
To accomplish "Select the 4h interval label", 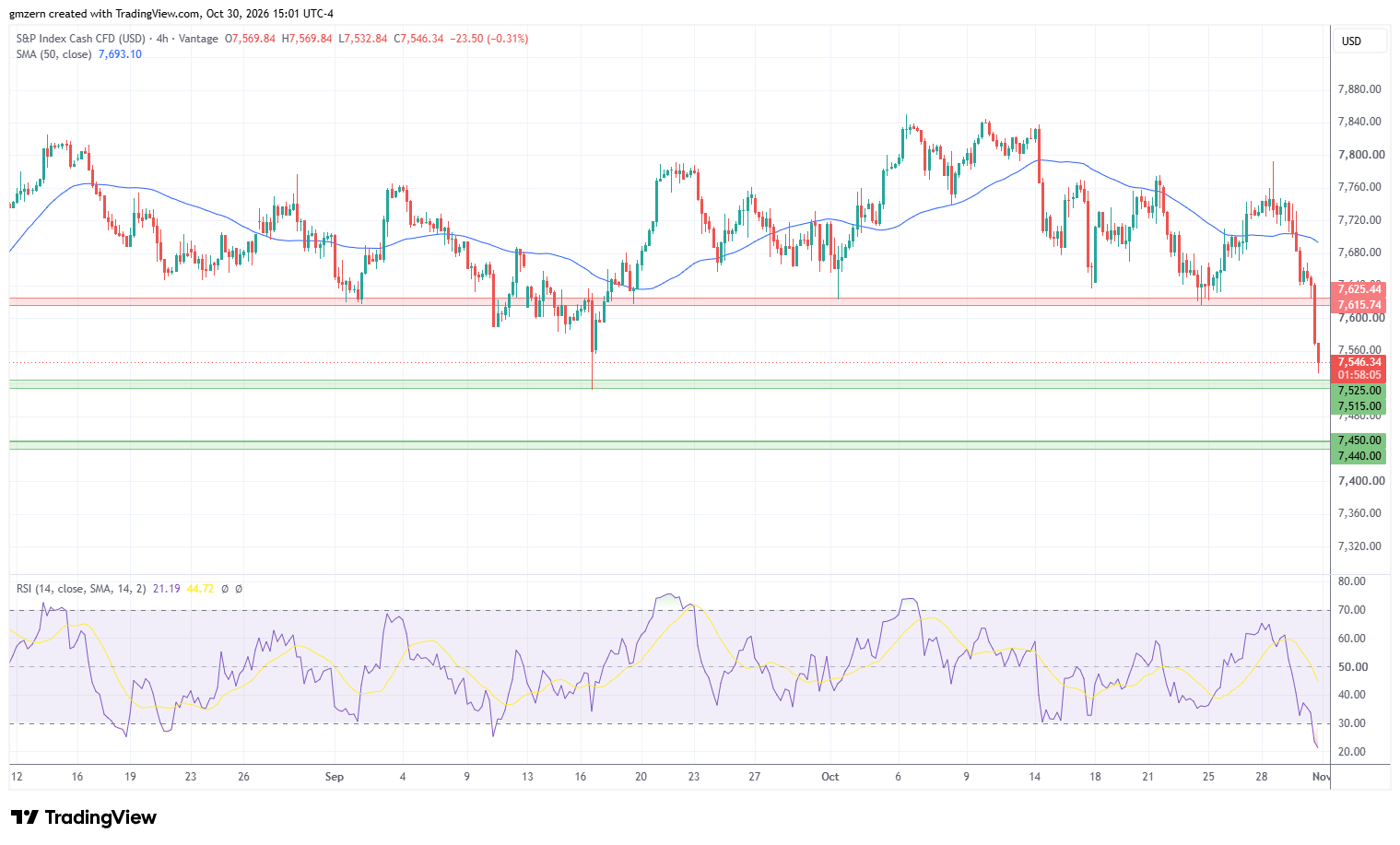I will pos(162,39).
